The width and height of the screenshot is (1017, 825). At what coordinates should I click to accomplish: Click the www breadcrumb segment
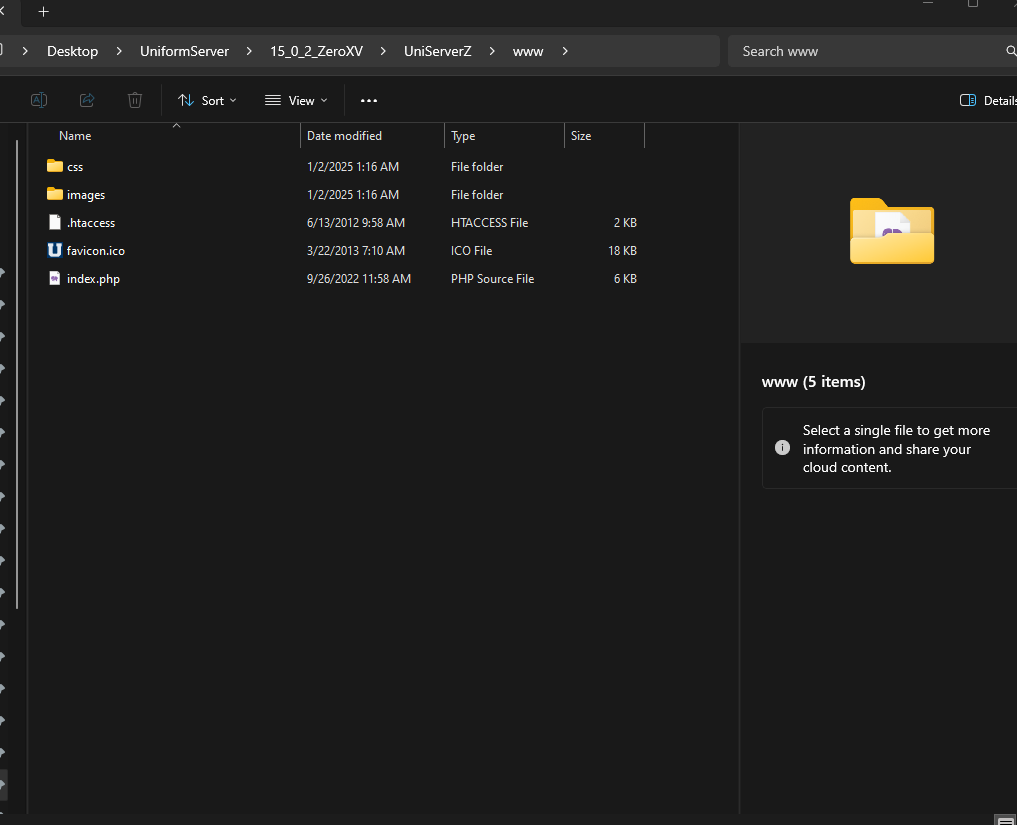(528, 51)
